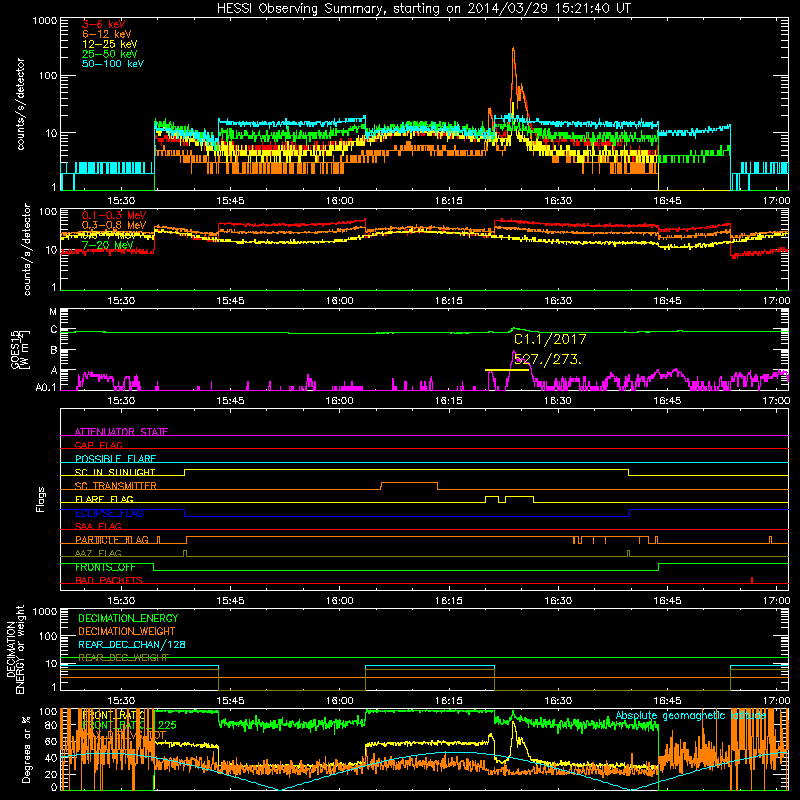The height and width of the screenshot is (800, 800).
Task: Click the Degrees or % axis title
Action: pyautogui.click(x=26, y=749)
